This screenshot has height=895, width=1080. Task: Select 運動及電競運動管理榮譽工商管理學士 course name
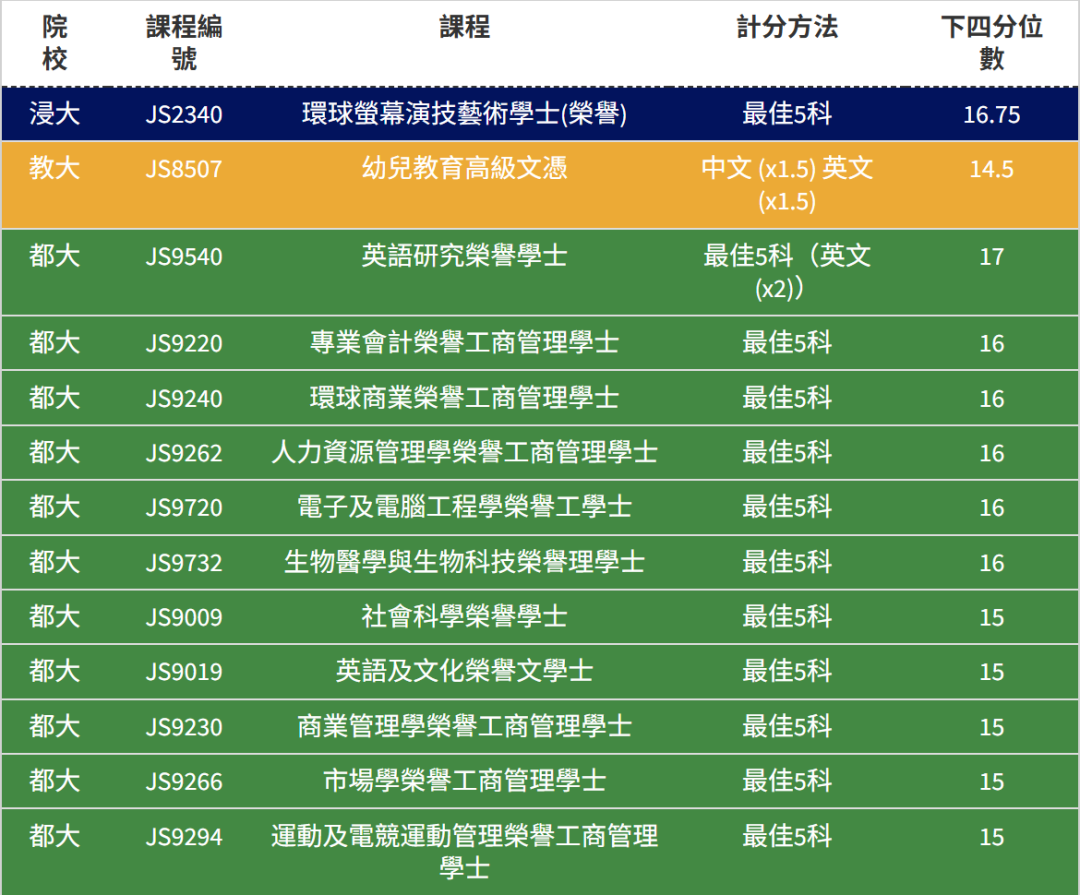(465, 852)
